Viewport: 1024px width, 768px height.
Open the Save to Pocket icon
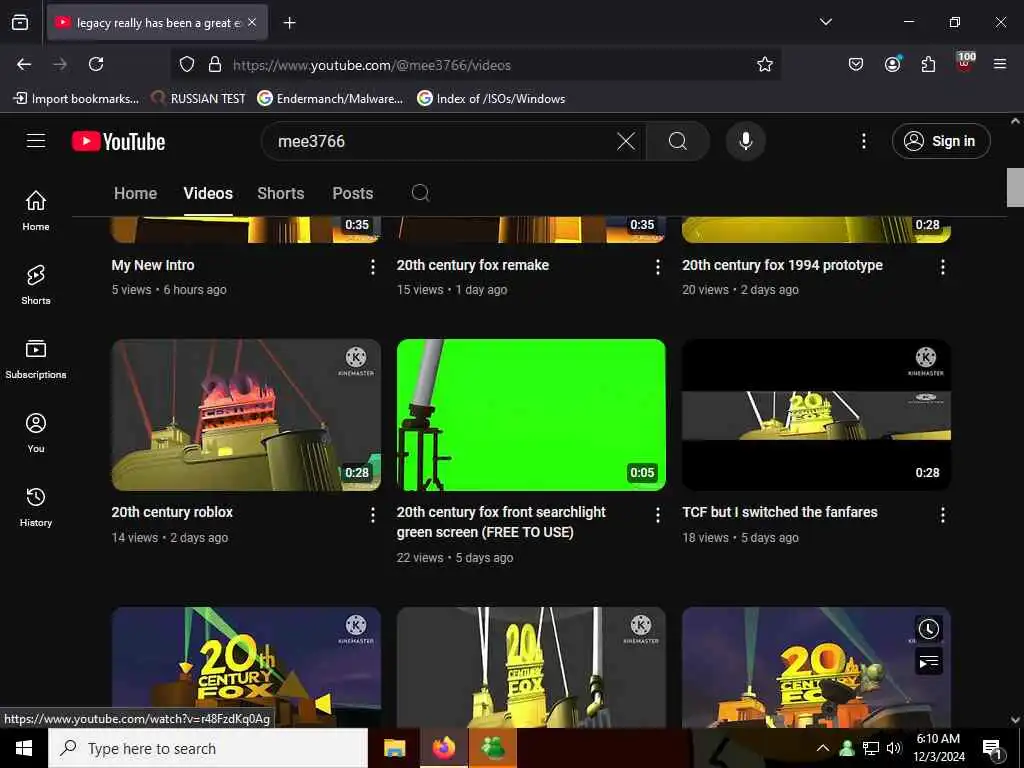click(x=856, y=64)
